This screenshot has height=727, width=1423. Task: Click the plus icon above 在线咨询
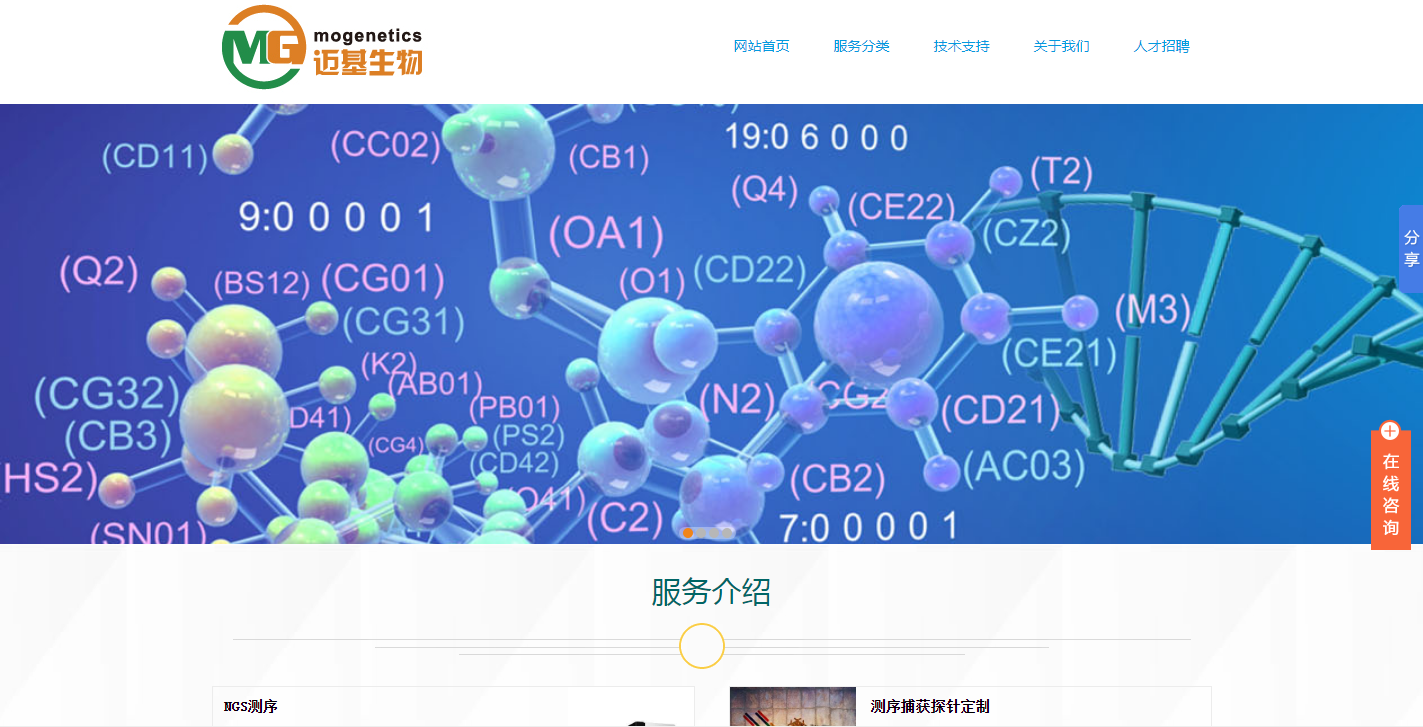point(1389,431)
